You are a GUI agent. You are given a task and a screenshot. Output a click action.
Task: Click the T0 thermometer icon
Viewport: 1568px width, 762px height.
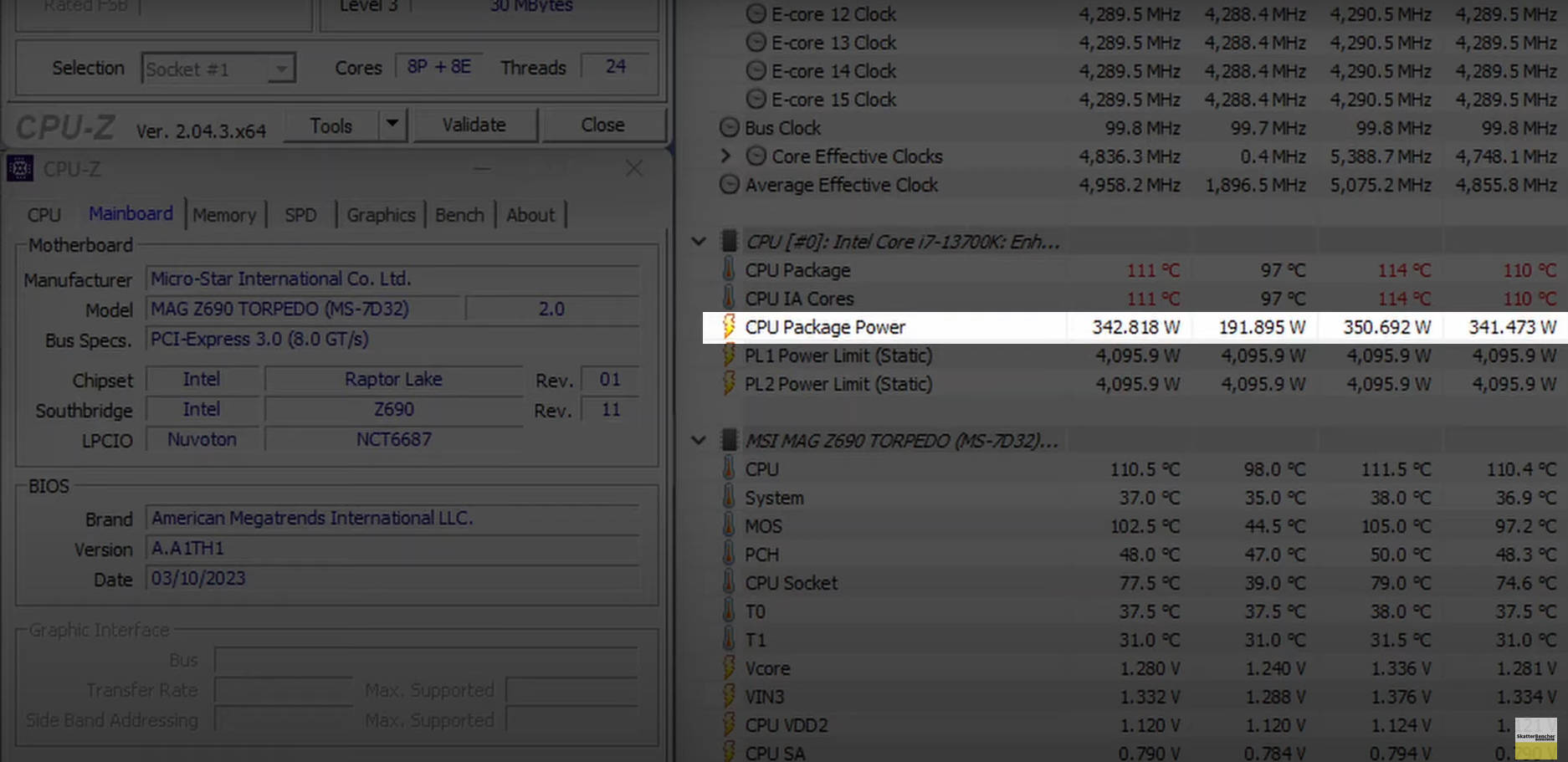tap(729, 611)
